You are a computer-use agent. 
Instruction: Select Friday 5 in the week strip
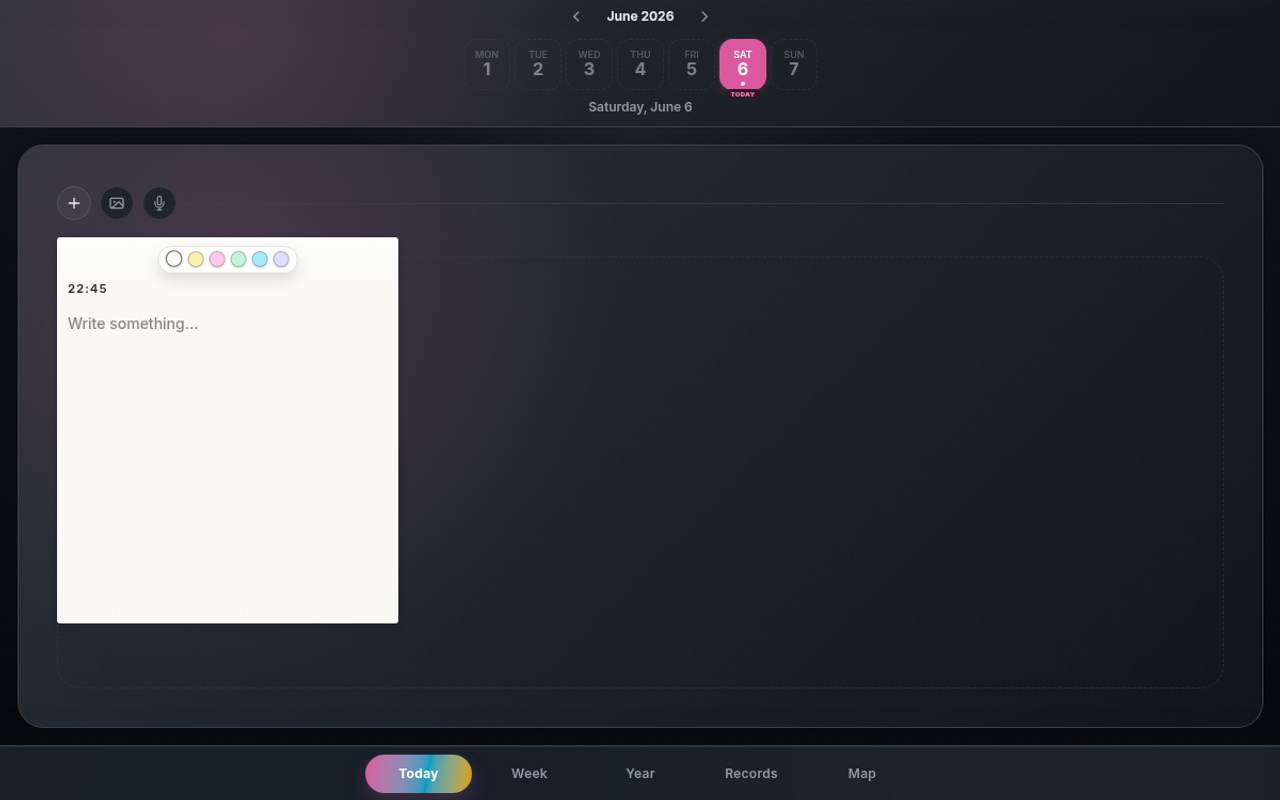point(691,64)
